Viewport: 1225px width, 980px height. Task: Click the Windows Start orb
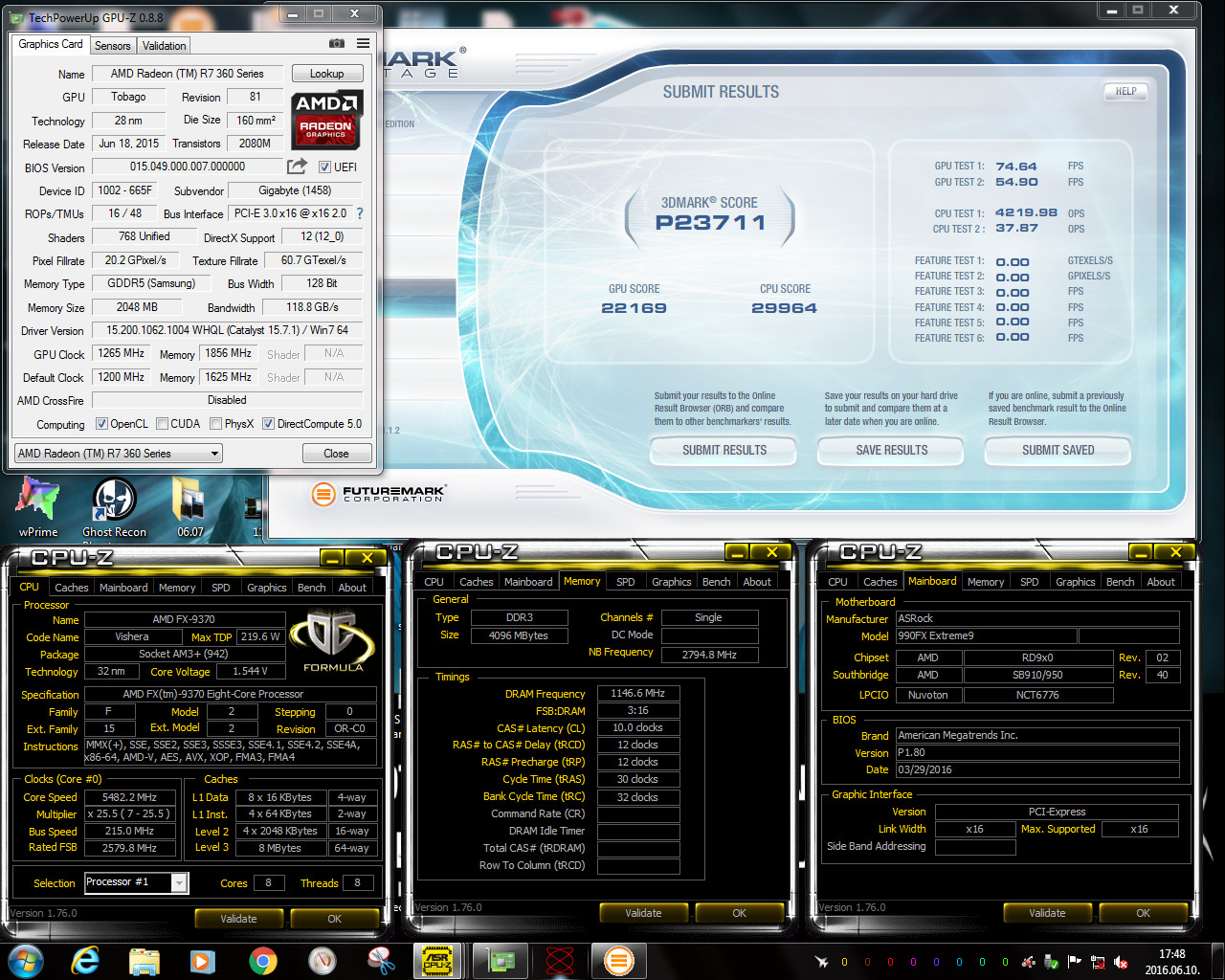pyautogui.click(x=25, y=960)
